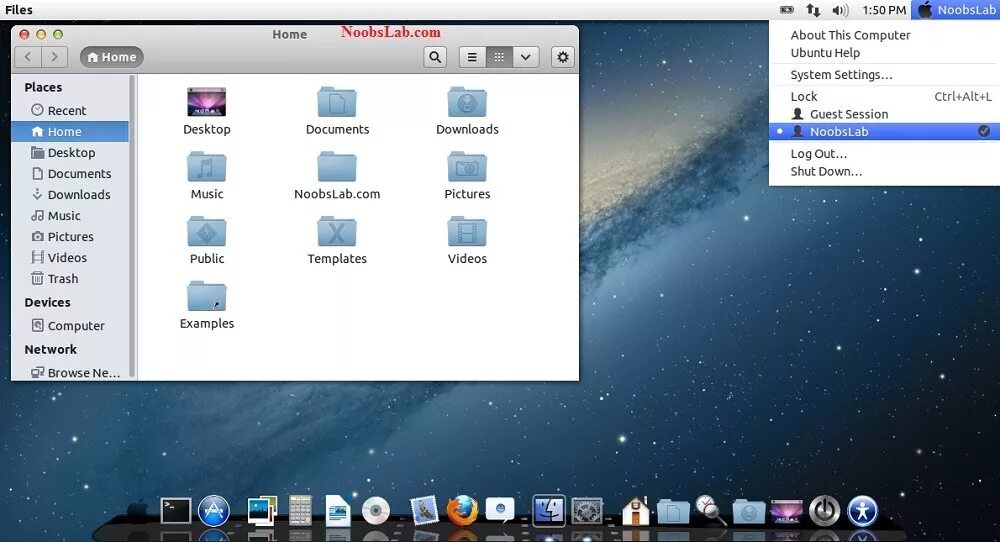Open the Downloads folder in file view

click(467, 111)
